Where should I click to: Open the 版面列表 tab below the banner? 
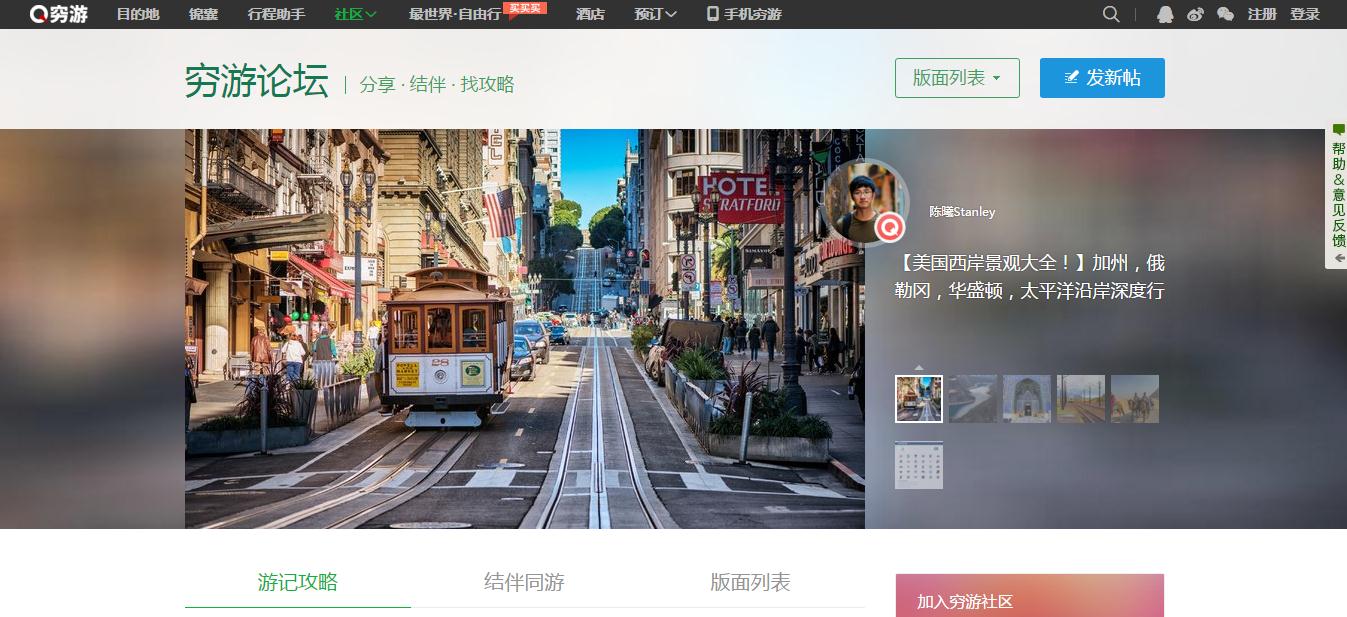click(750, 582)
